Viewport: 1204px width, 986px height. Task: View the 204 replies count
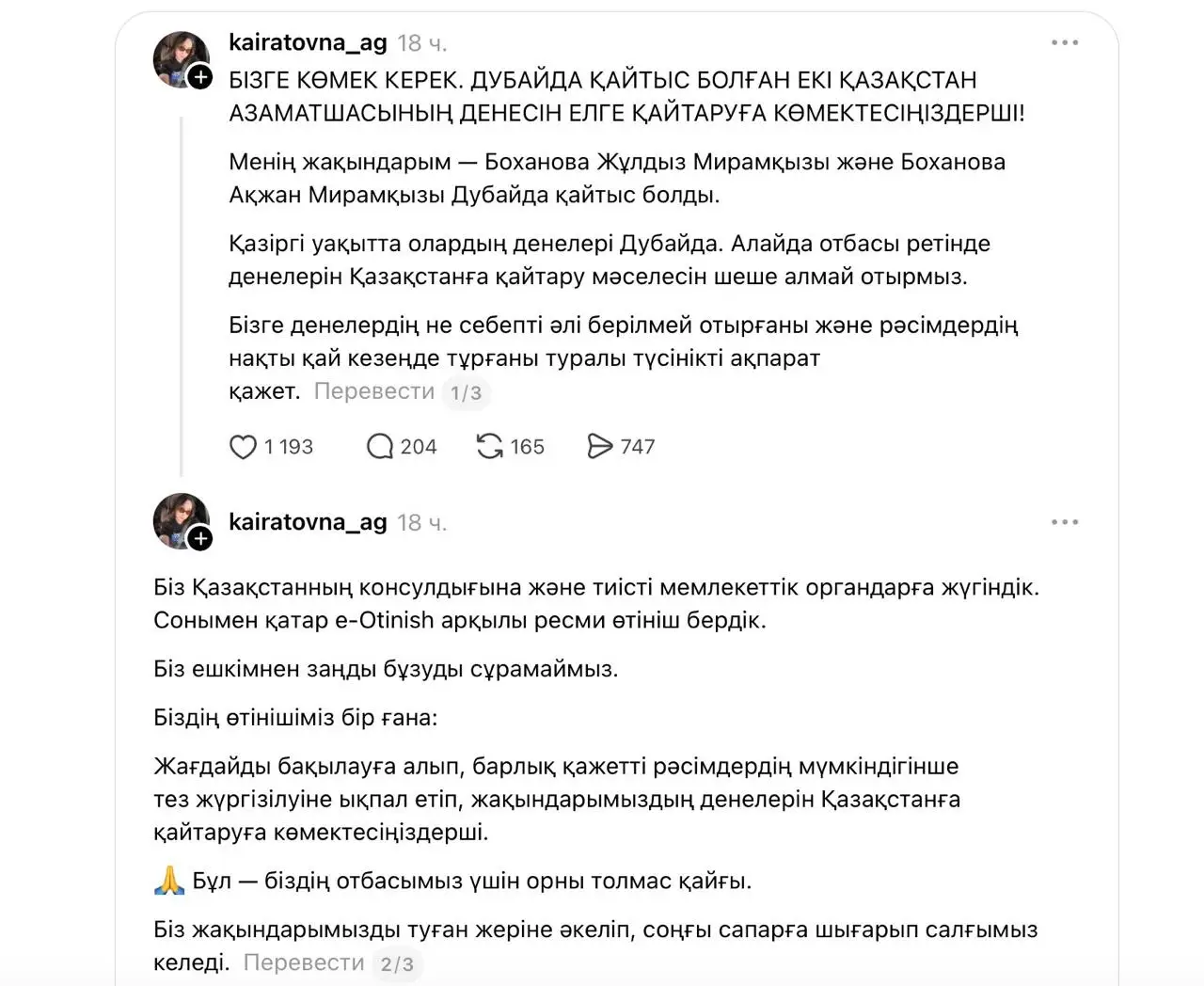click(419, 447)
